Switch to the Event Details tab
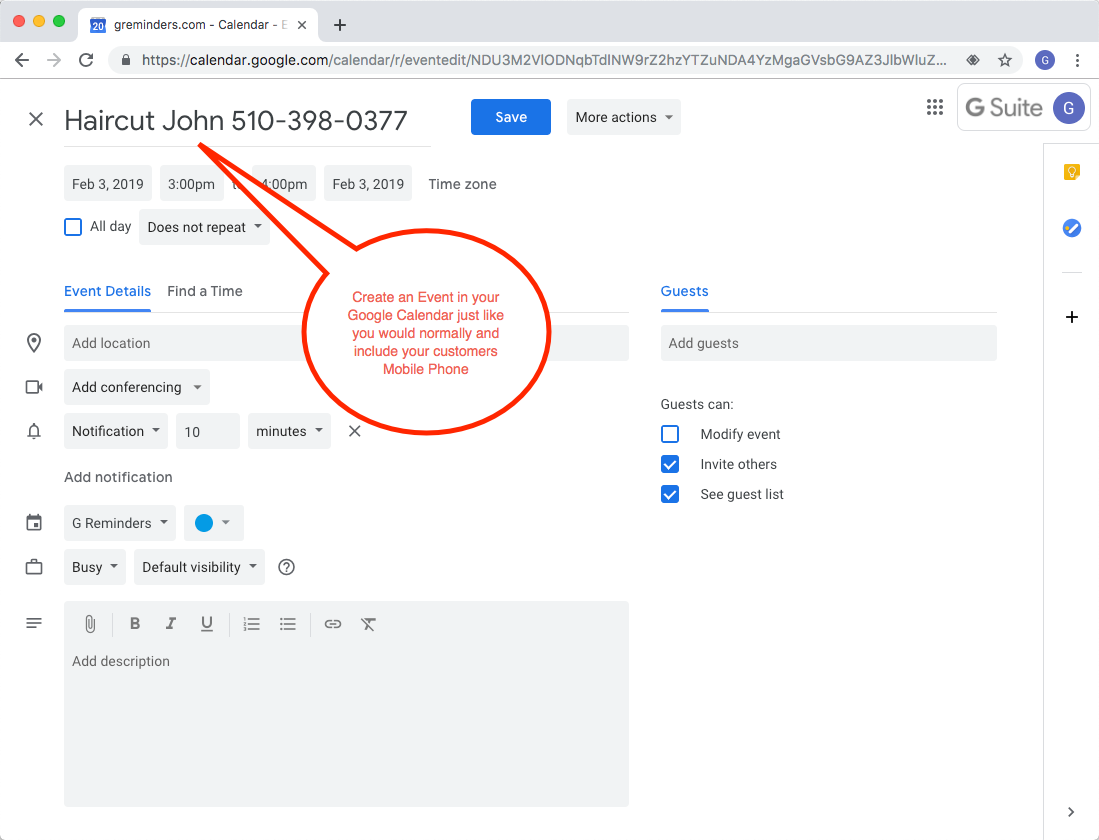 pos(107,291)
